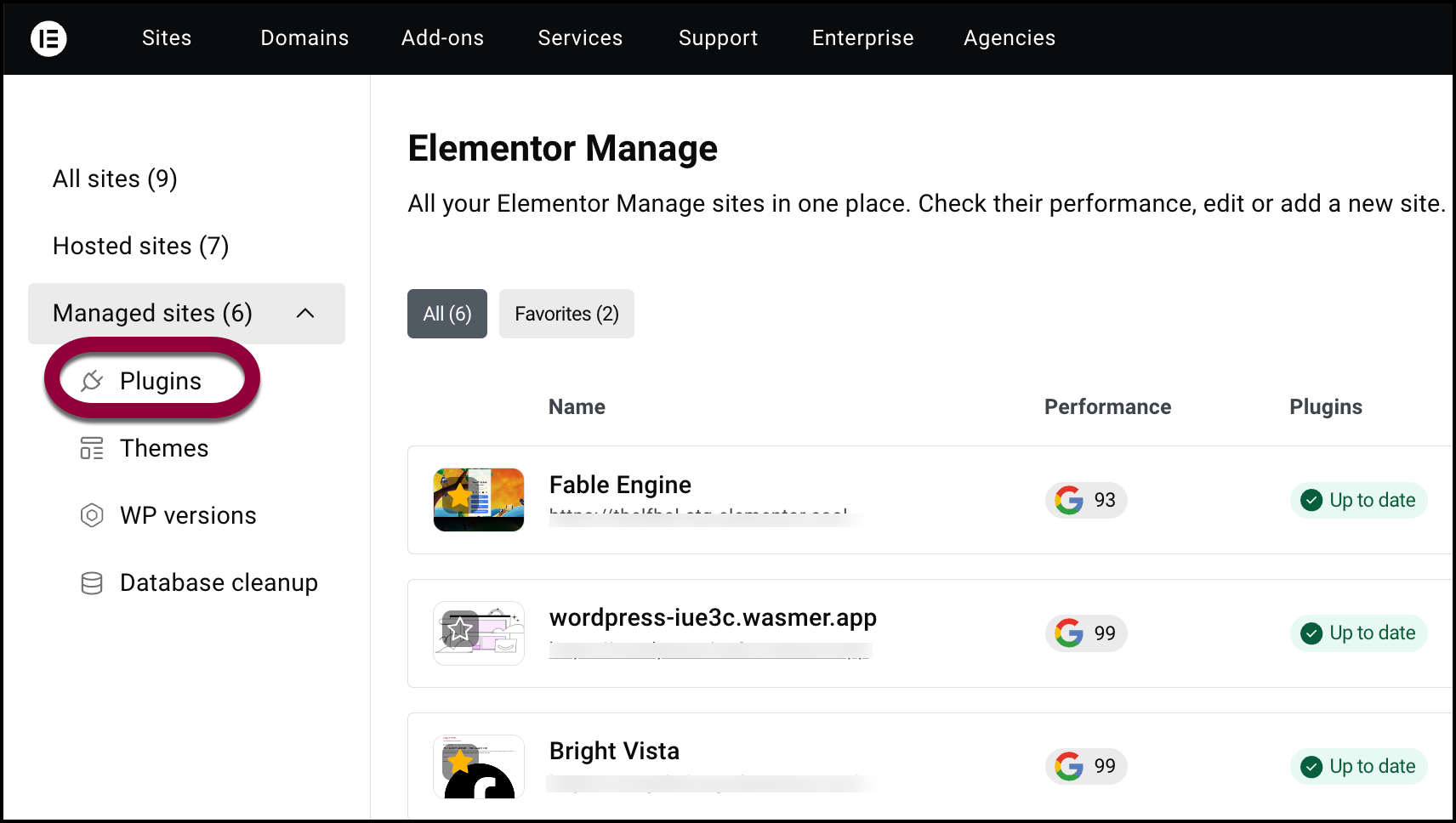This screenshot has width=1456, height=823.
Task: Switch to the Favorites (2) filter
Action: pos(566,313)
